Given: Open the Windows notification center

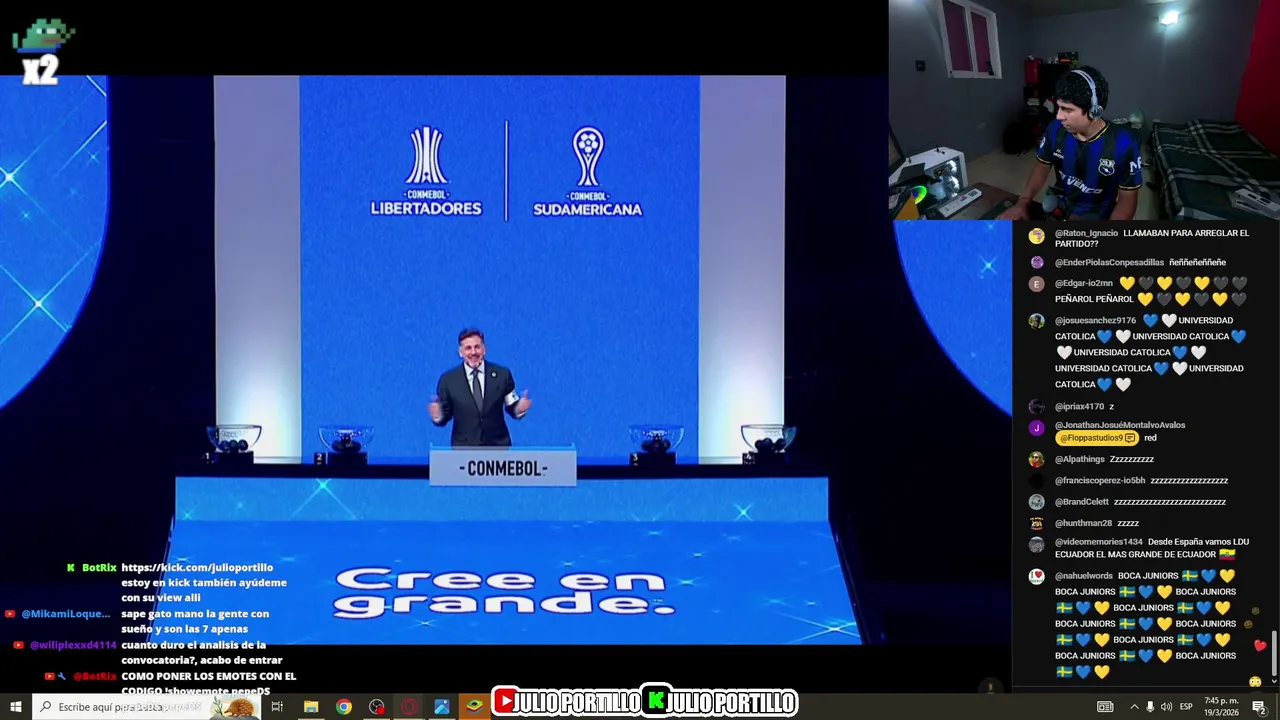Looking at the screenshot, I should [1259, 707].
